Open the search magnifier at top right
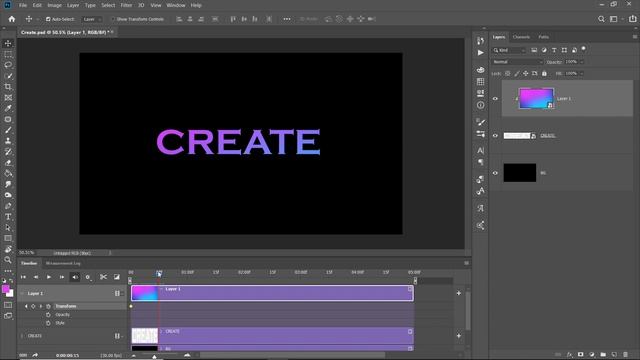The width and height of the screenshot is (640, 360). click(x=601, y=19)
